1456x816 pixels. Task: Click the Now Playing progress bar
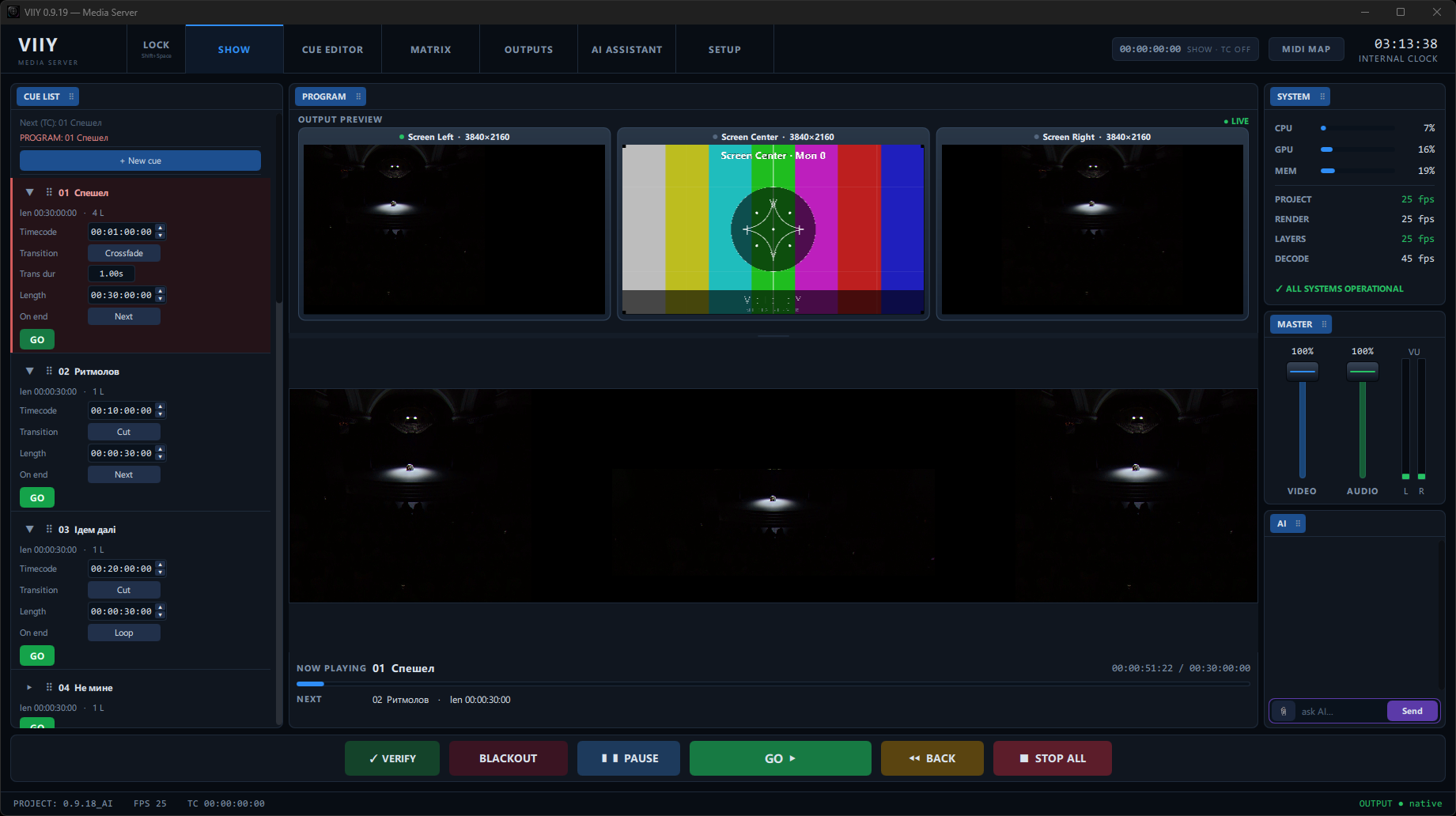(x=773, y=684)
